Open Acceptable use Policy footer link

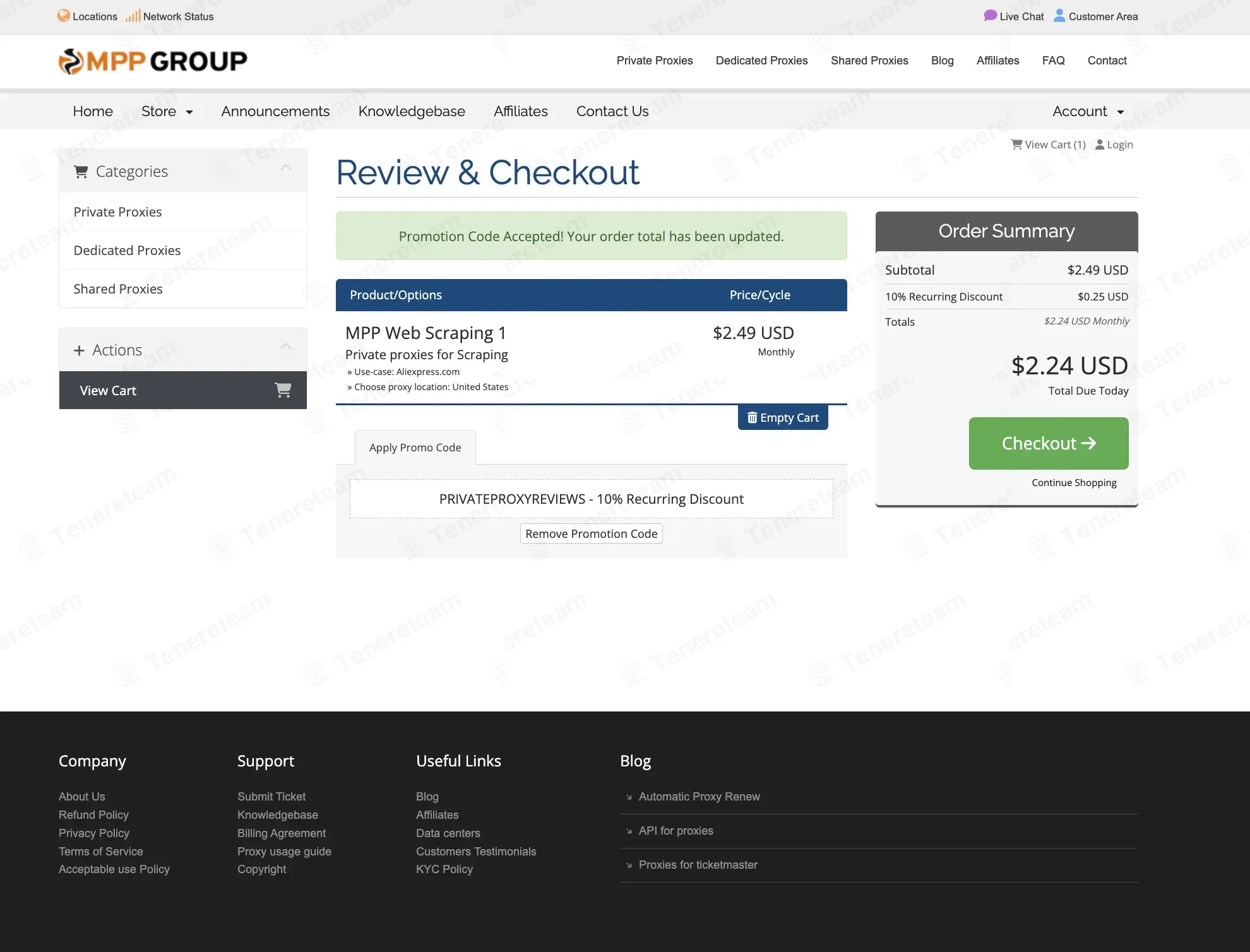point(114,869)
